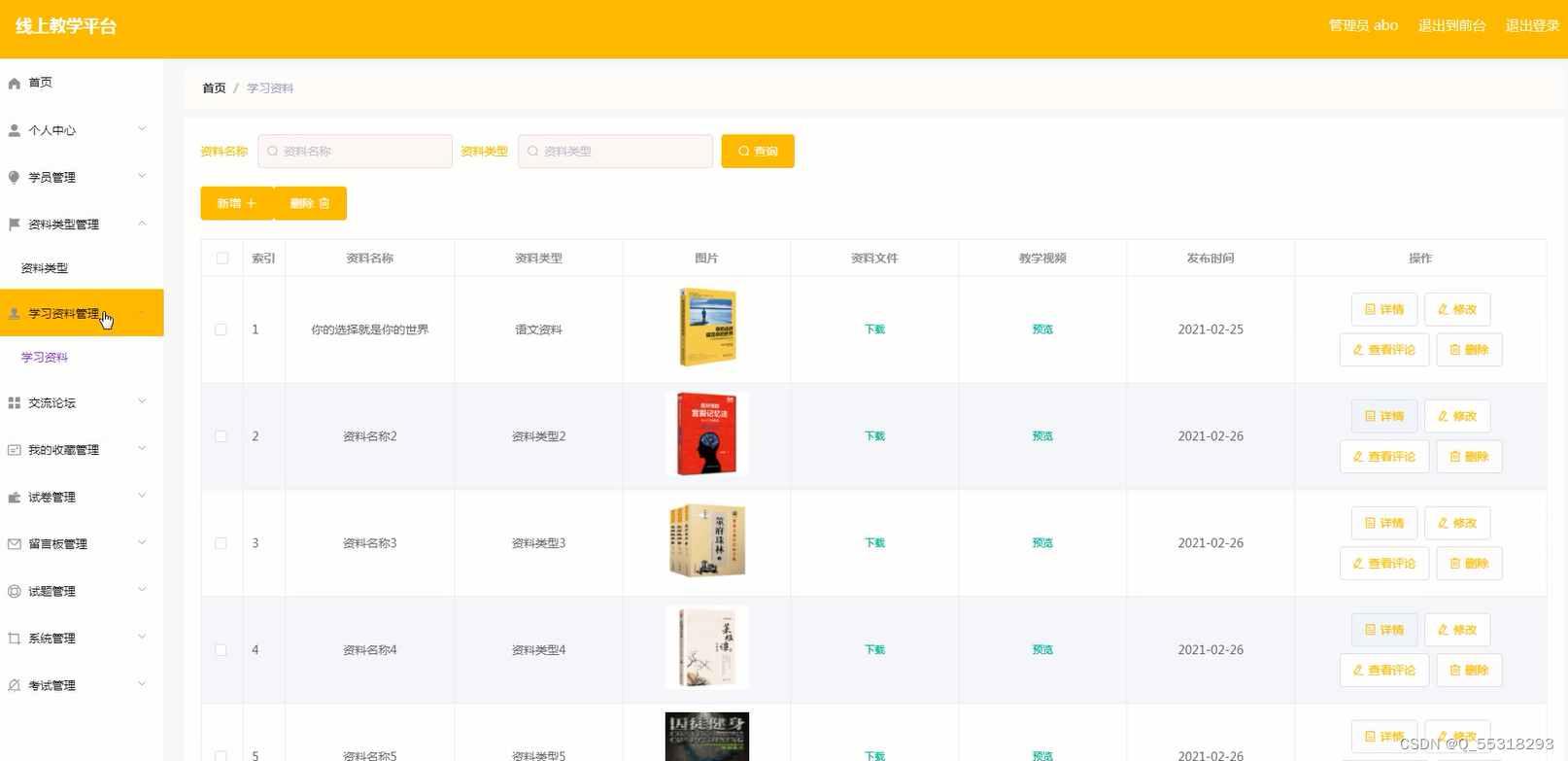Expand the 我的收藏管理 menu chevron
Screen dimensions: 1568x761
coord(142,449)
